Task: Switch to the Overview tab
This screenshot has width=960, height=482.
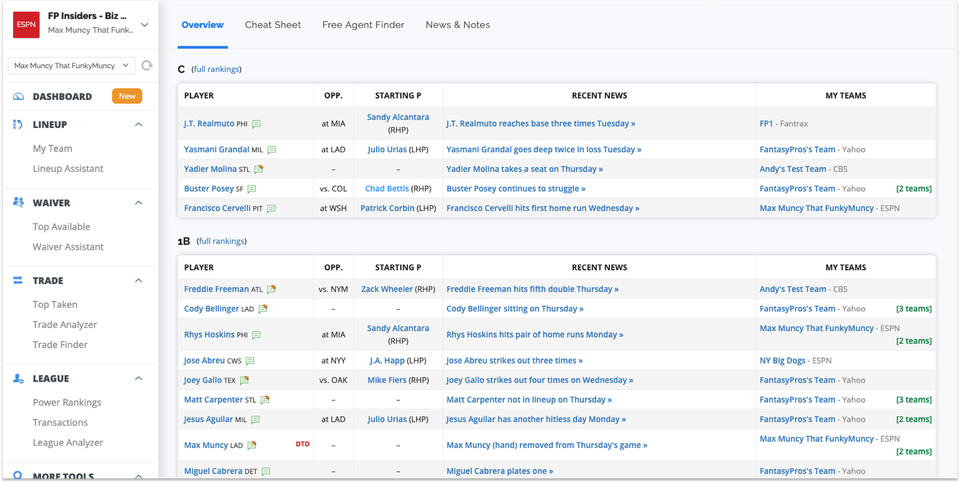Action: coord(203,25)
